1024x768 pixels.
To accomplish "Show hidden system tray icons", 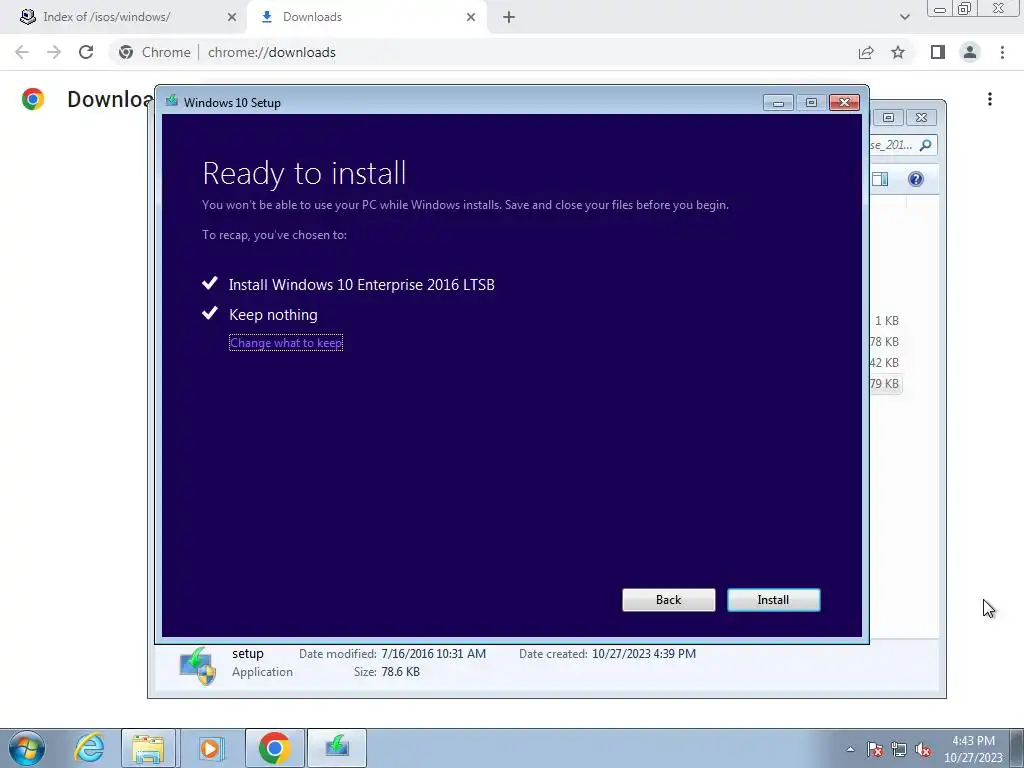I will pos(850,749).
